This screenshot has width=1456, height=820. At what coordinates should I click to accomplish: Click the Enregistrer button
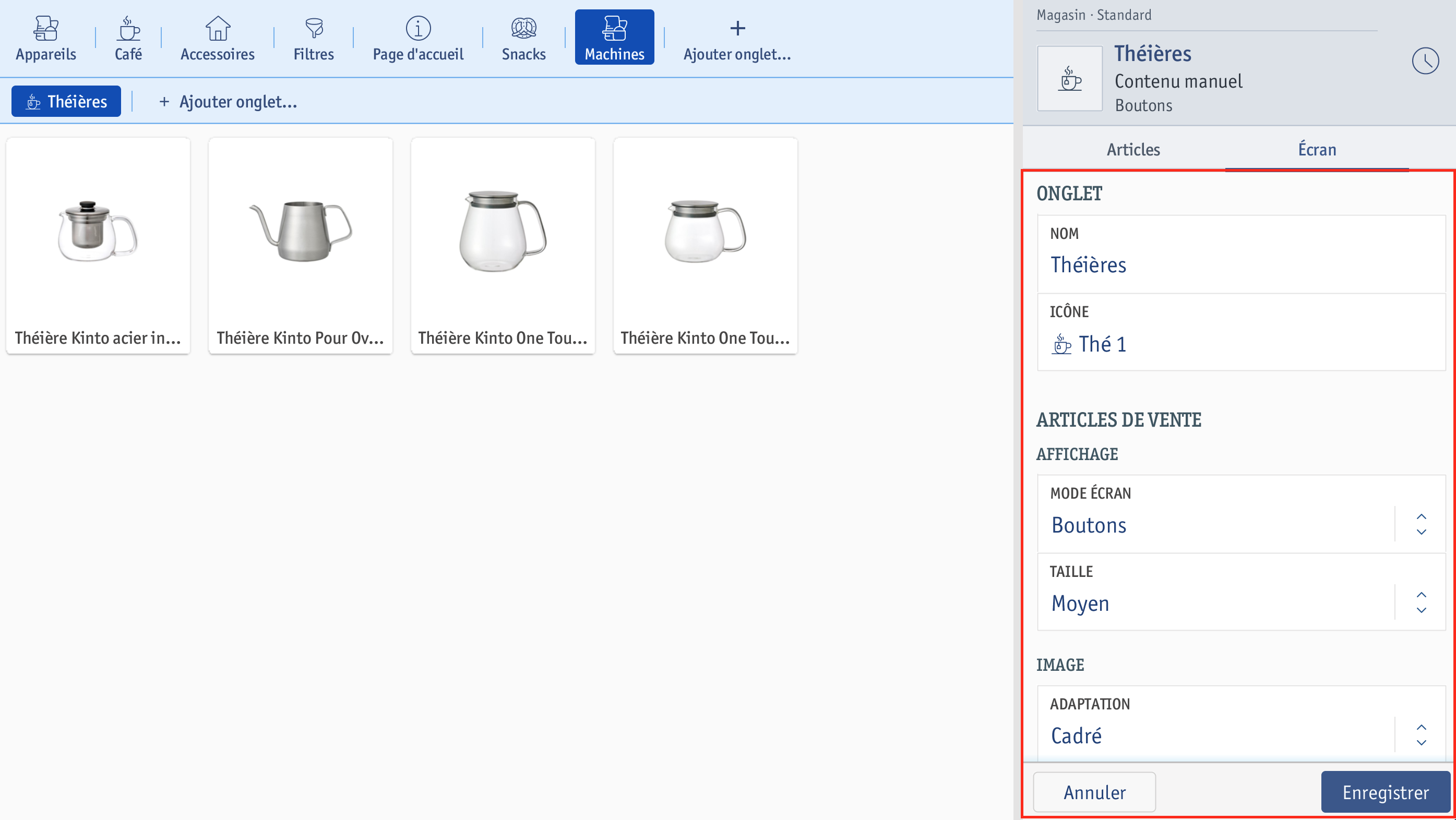coord(1386,792)
